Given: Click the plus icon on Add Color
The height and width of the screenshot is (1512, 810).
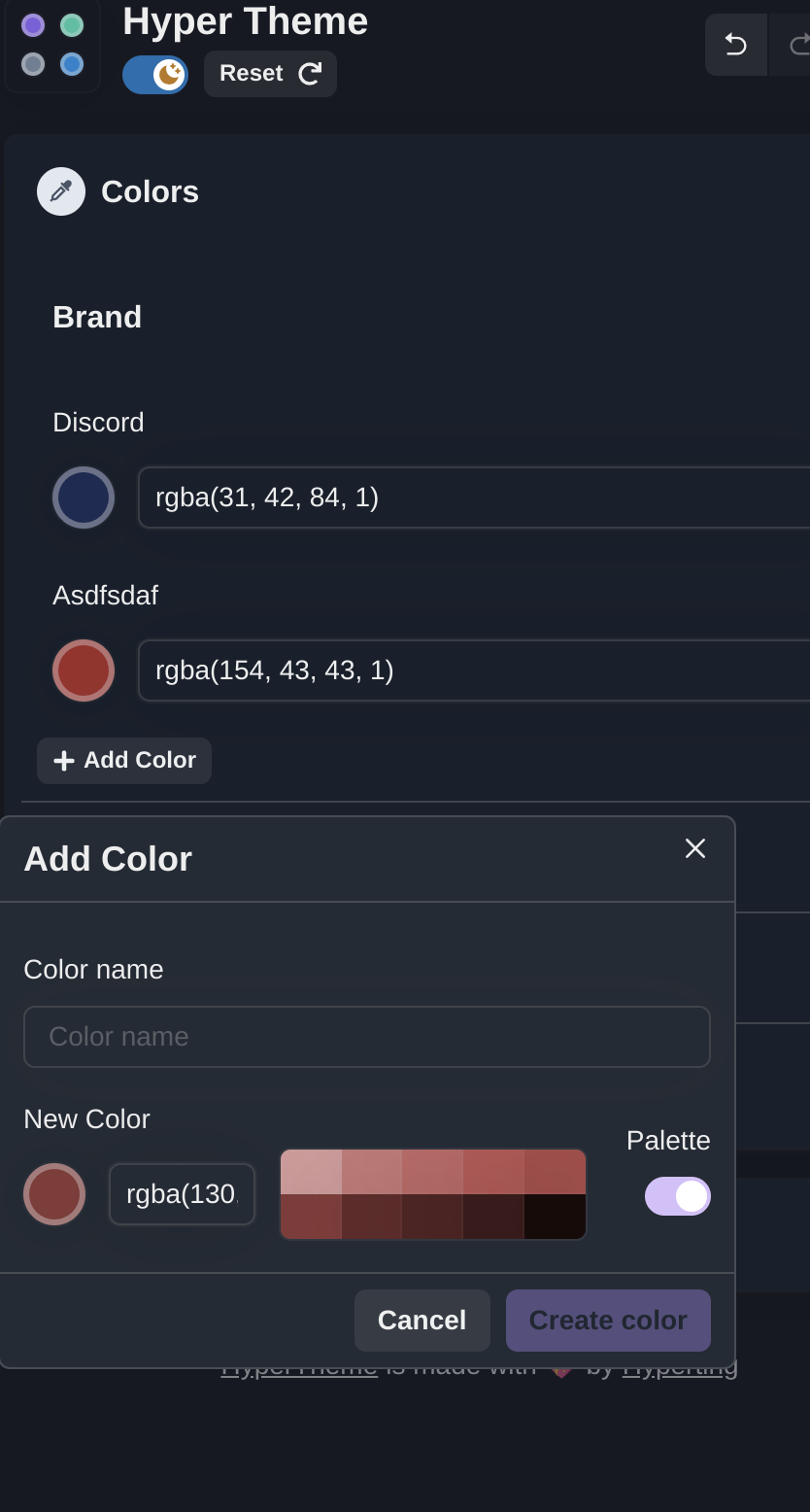Looking at the screenshot, I should coord(64,761).
